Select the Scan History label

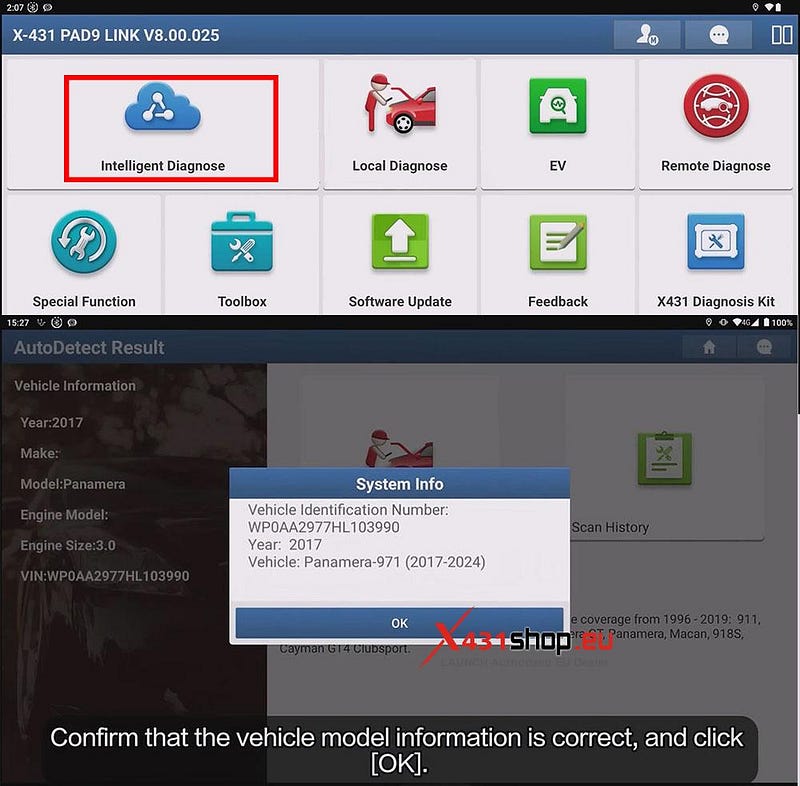610,527
